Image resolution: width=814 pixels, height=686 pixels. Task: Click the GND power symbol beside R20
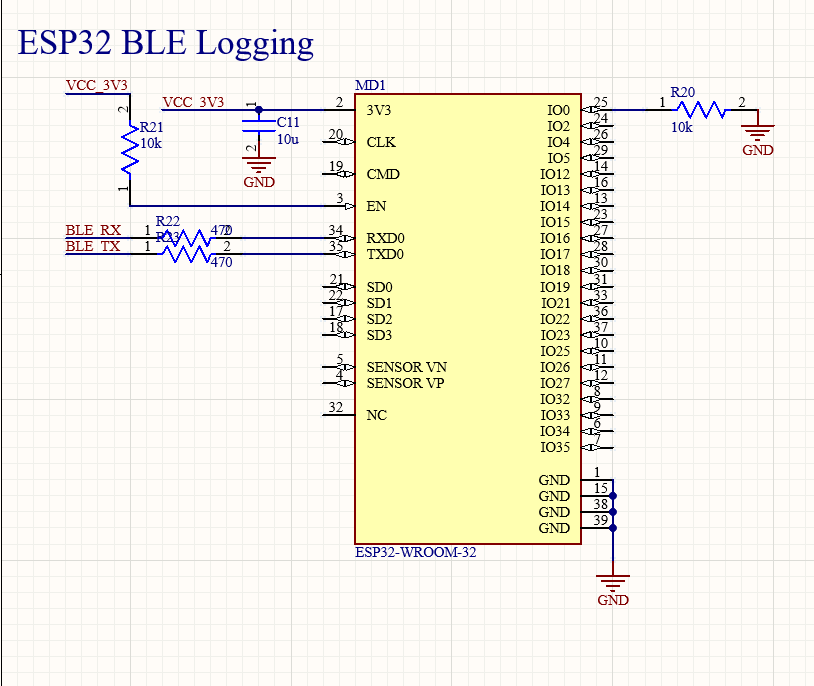click(758, 140)
